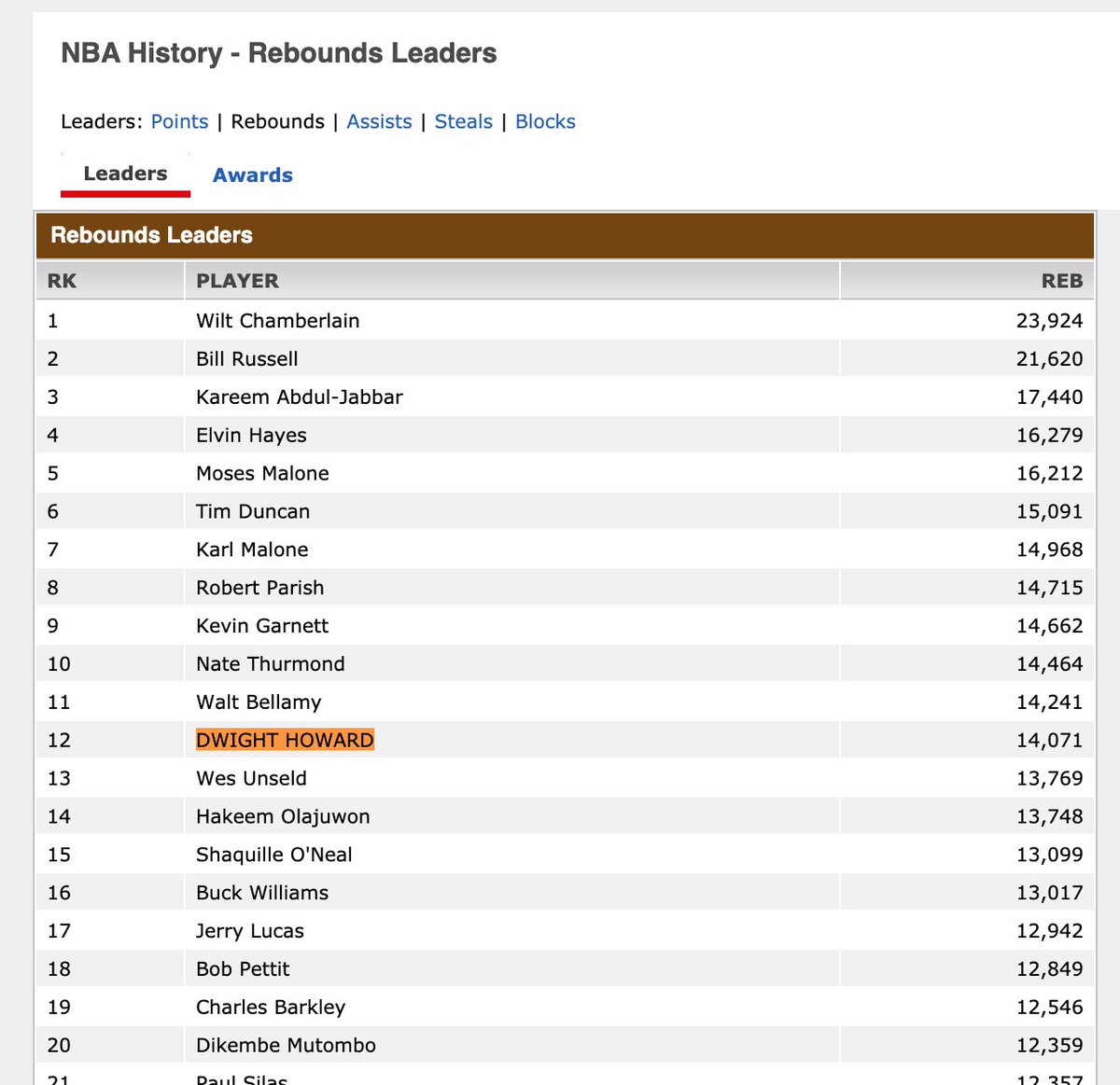Click rebound total 16,212
Image resolution: width=1120 pixels, height=1085 pixels.
(1049, 474)
